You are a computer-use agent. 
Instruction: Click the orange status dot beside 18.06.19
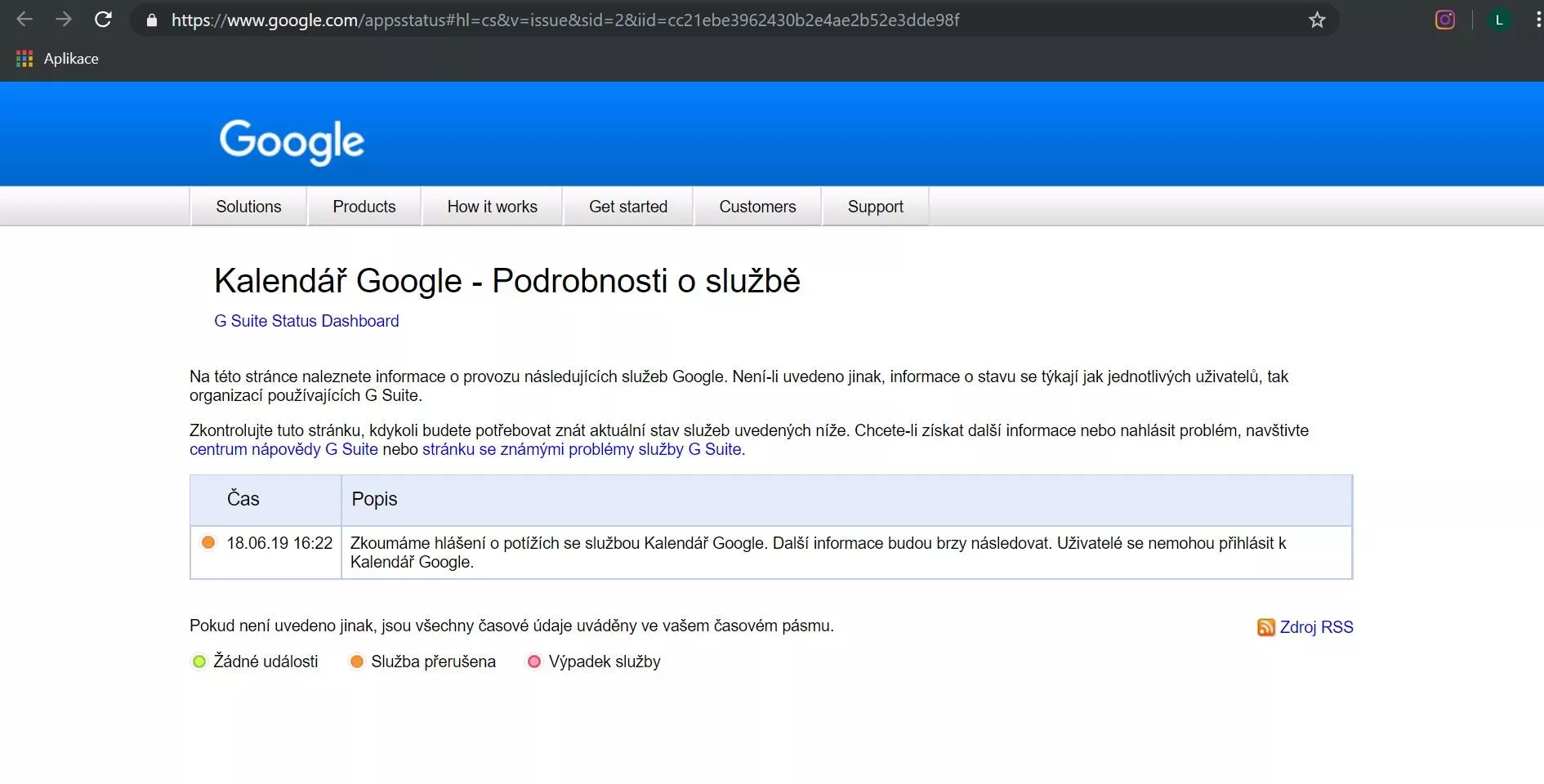208,542
